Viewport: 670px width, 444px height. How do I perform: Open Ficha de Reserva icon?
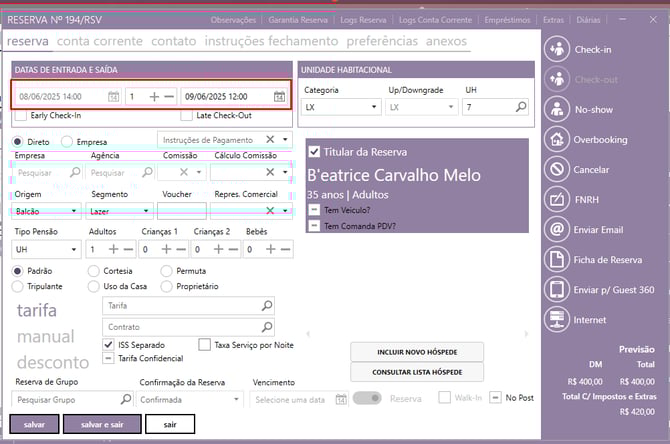pyautogui.click(x=557, y=260)
